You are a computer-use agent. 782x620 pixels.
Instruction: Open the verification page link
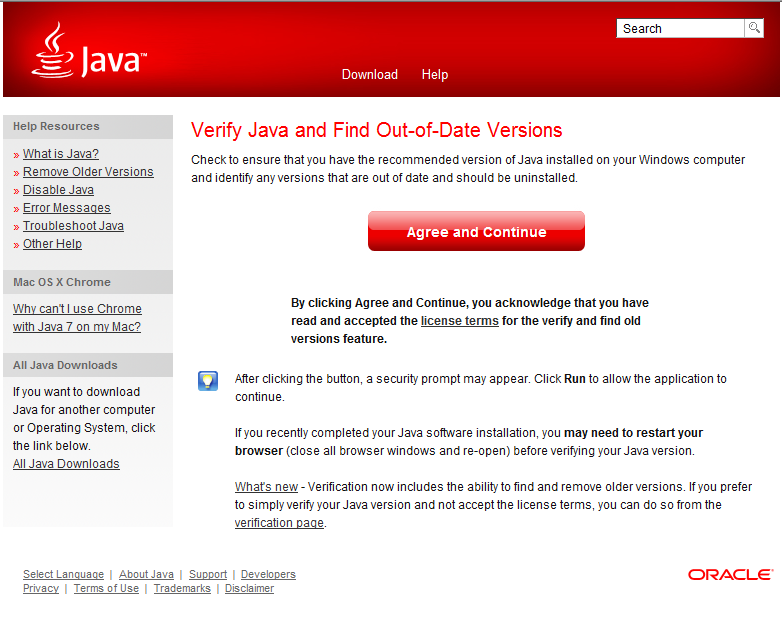point(279,523)
